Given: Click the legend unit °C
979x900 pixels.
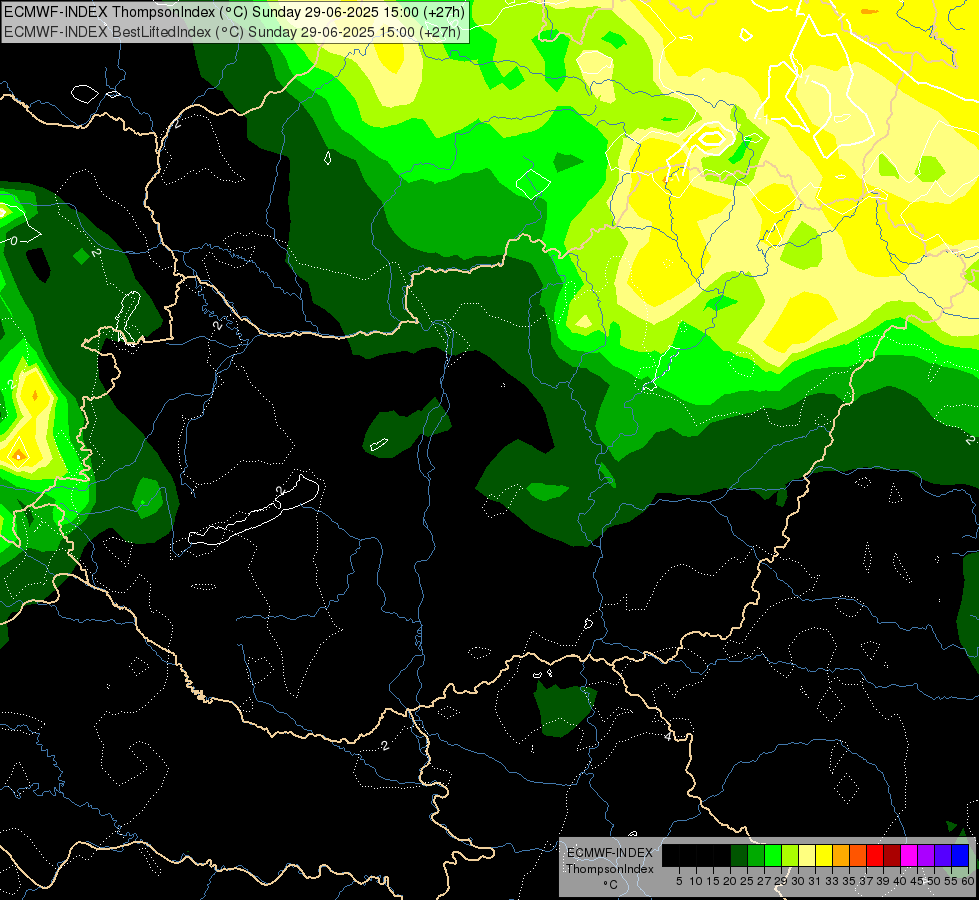Looking at the screenshot, I should pyautogui.click(x=611, y=885).
